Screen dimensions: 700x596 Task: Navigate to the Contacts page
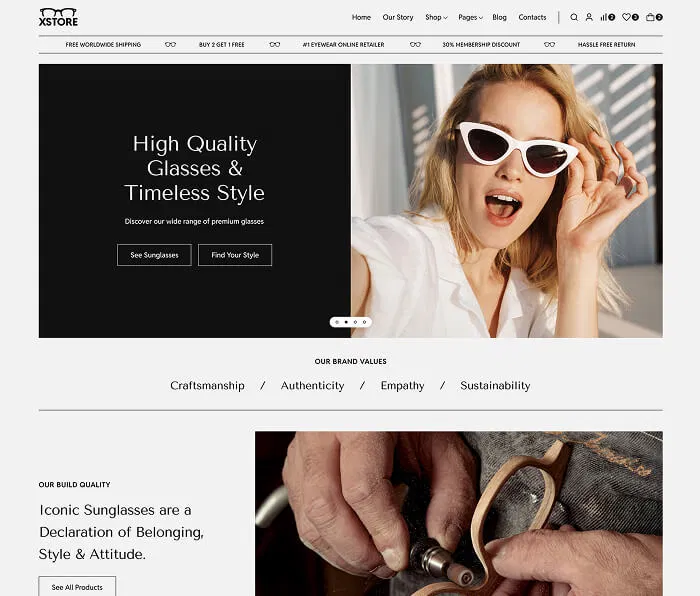(532, 17)
